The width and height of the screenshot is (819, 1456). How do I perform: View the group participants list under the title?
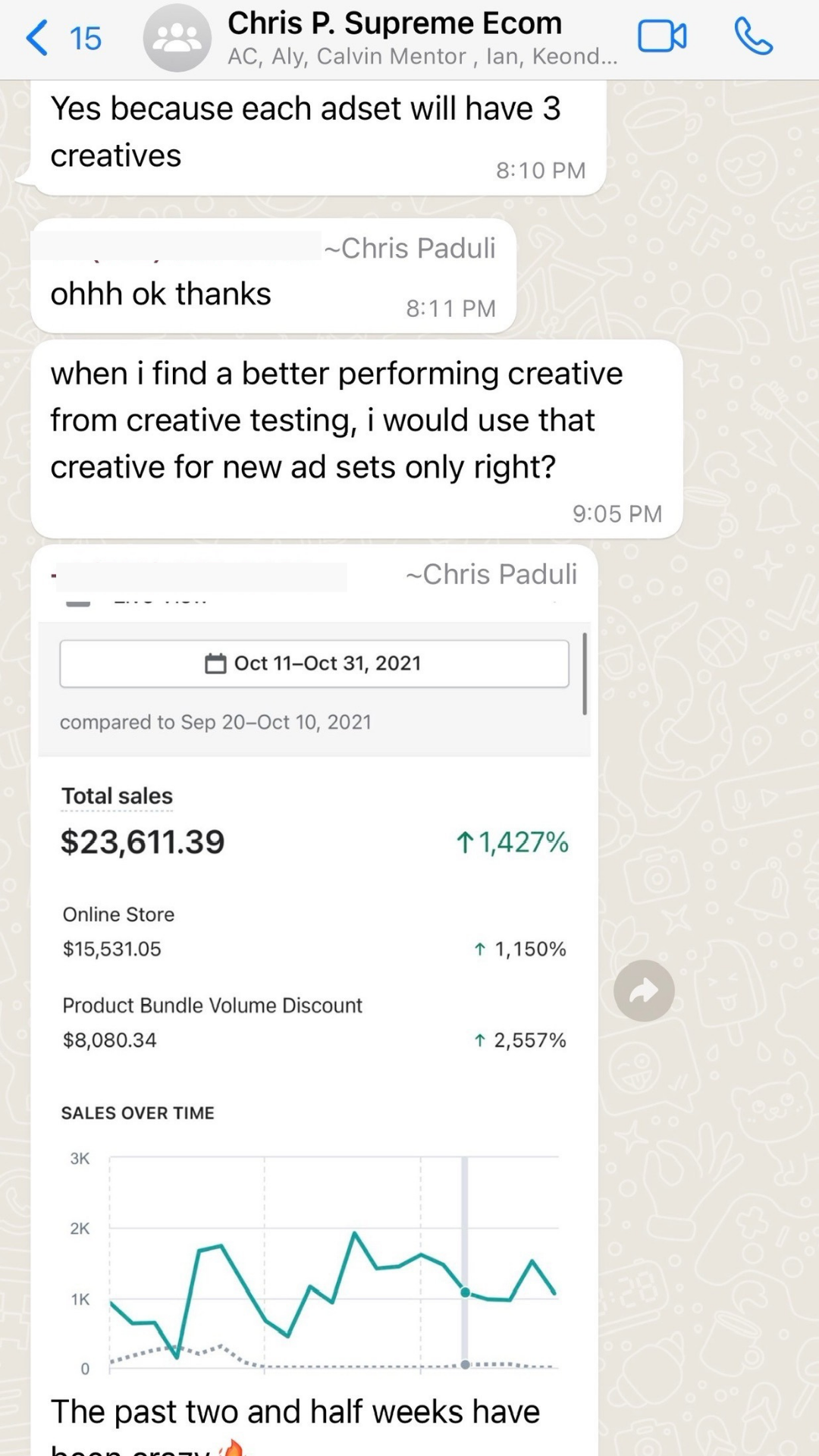[422, 57]
